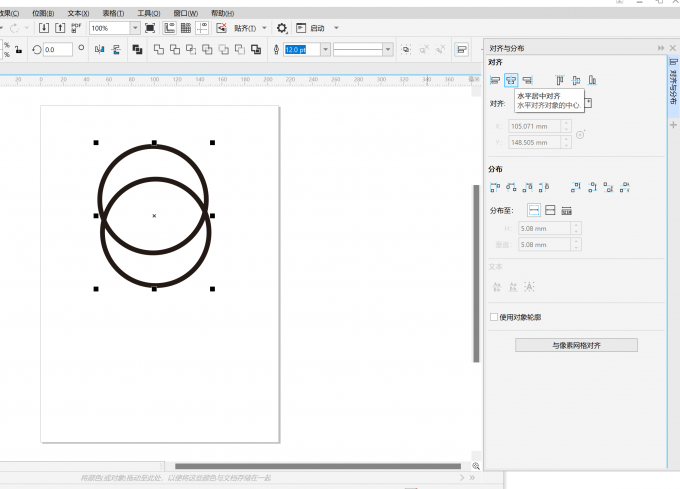
Task: Open the 贴齐 snap-to dropdown
Action: tap(250, 28)
